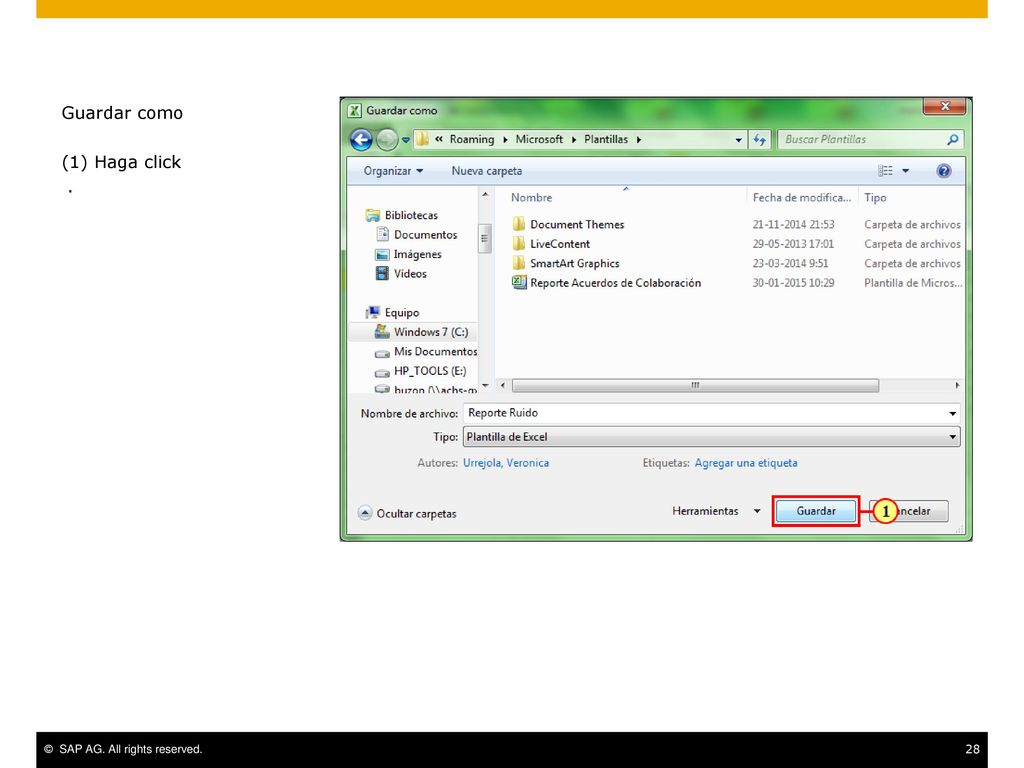Click the Plantillas breadcrumb segment
Viewport: 1024px width, 768px height.
point(605,139)
